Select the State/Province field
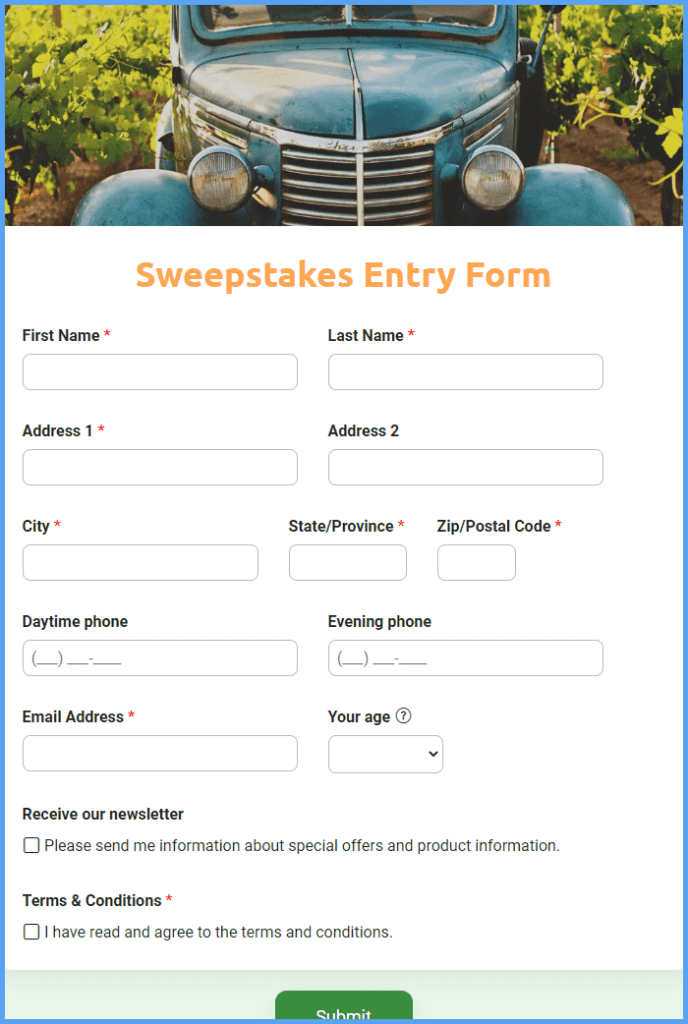The width and height of the screenshot is (688, 1024). (x=347, y=563)
